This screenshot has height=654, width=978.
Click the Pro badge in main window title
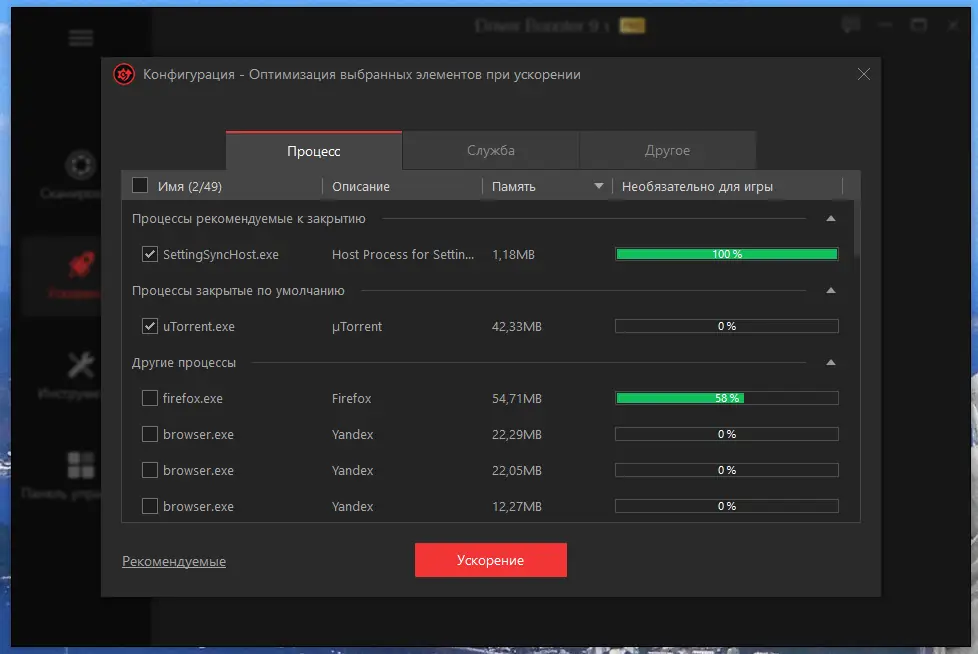click(x=632, y=26)
